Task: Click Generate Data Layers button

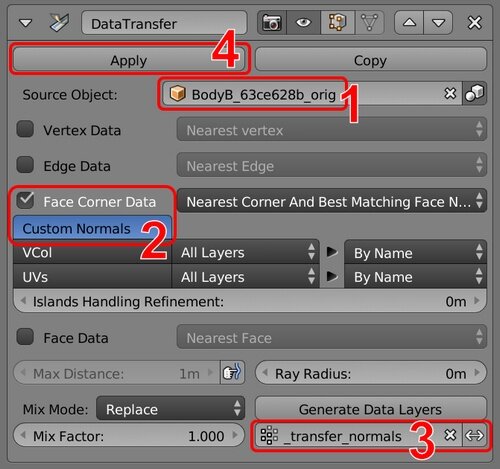Action: tap(370, 408)
